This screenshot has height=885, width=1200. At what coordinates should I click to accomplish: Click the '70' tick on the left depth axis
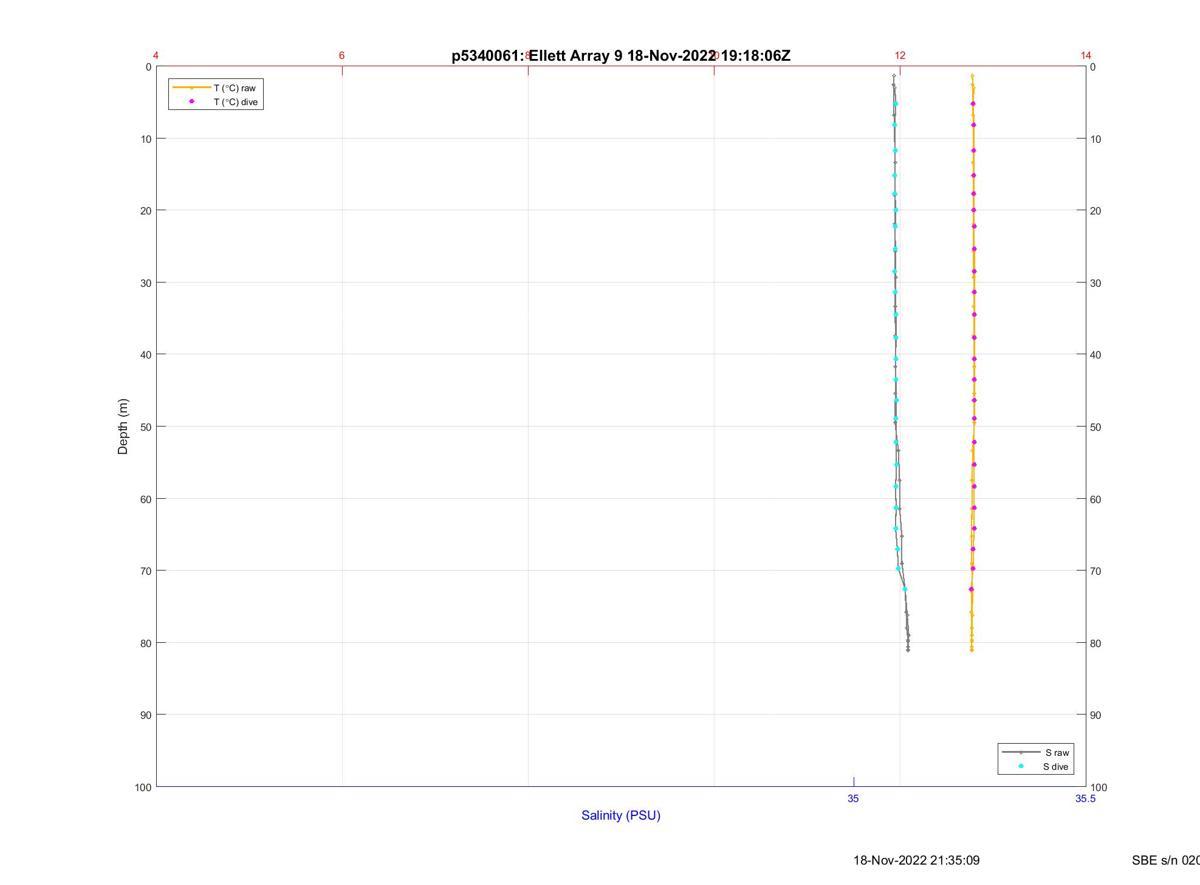tap(145, 571)
